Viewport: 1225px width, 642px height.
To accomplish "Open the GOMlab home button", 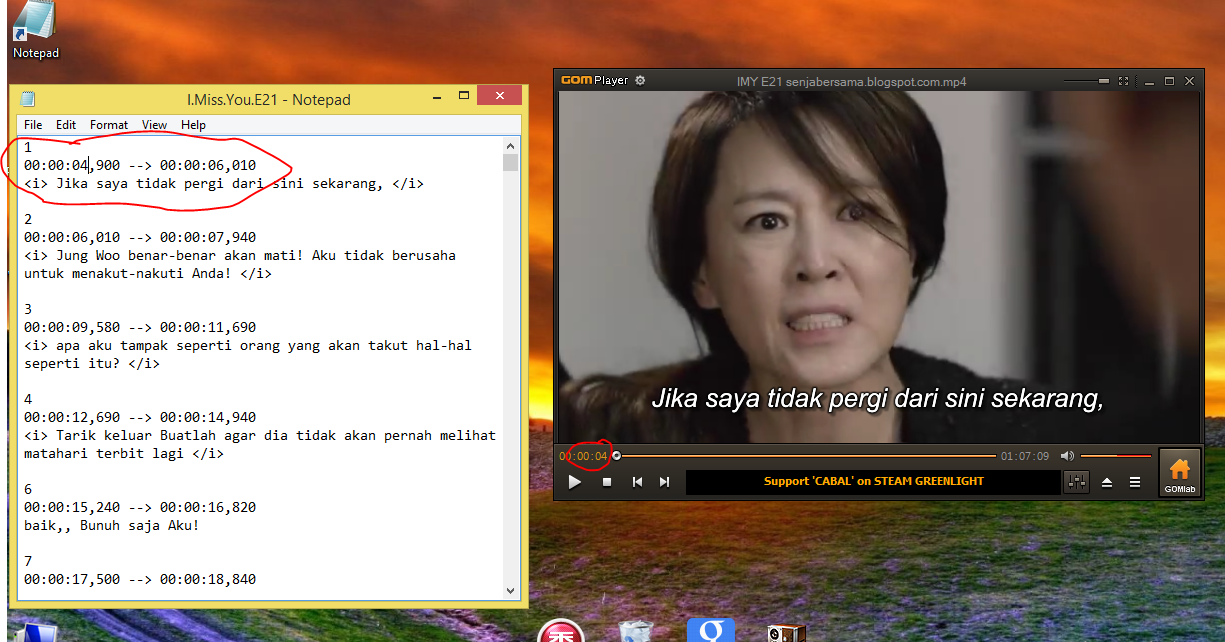I will (x=1180, y=472).
